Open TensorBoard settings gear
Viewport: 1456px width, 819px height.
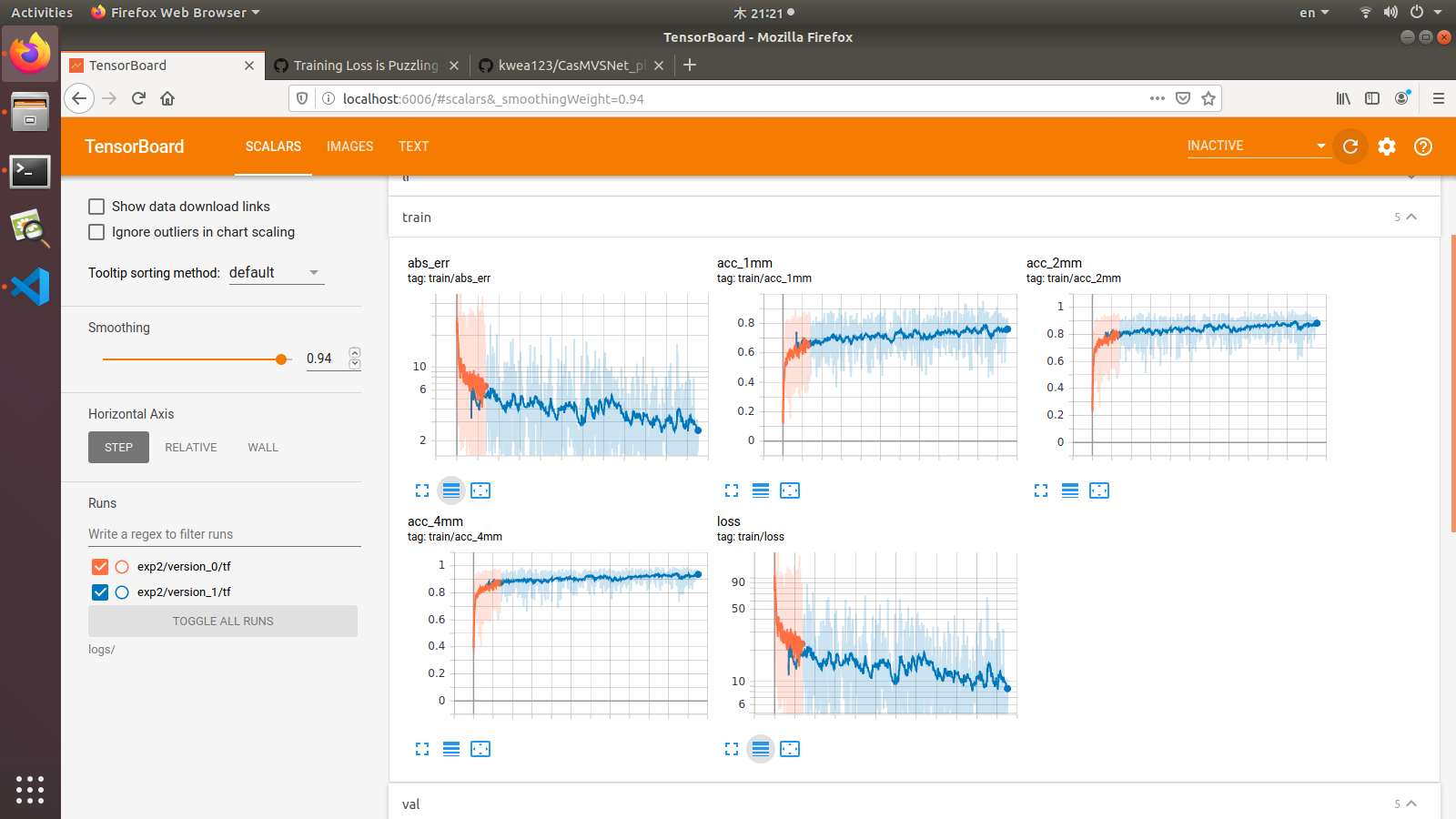(x=1387, y=147)
